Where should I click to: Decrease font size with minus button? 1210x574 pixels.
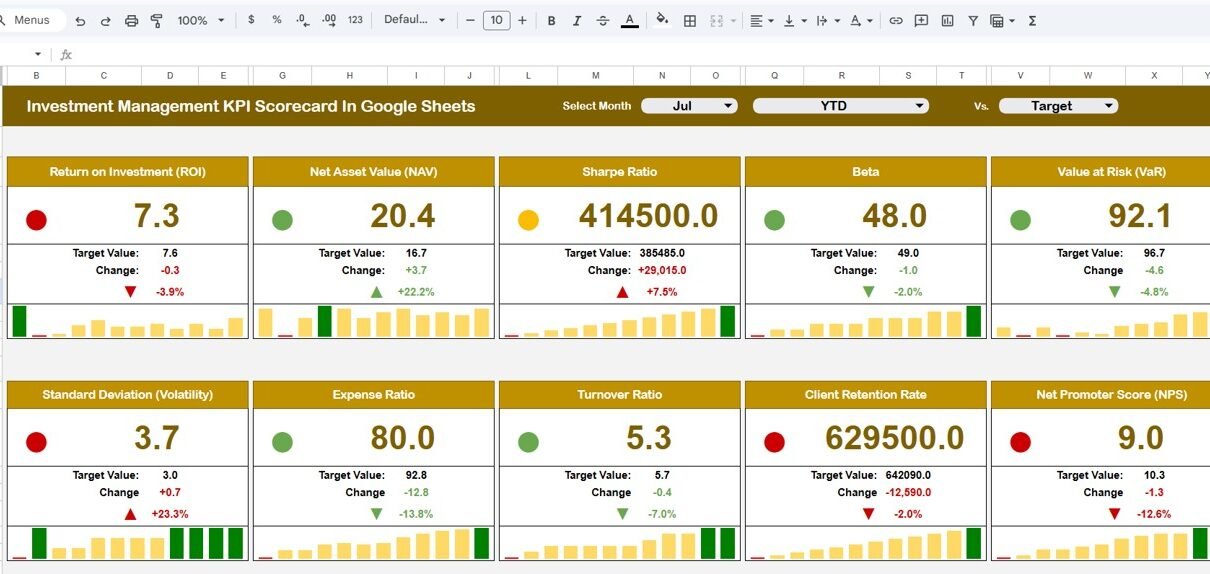click(470, 20)
